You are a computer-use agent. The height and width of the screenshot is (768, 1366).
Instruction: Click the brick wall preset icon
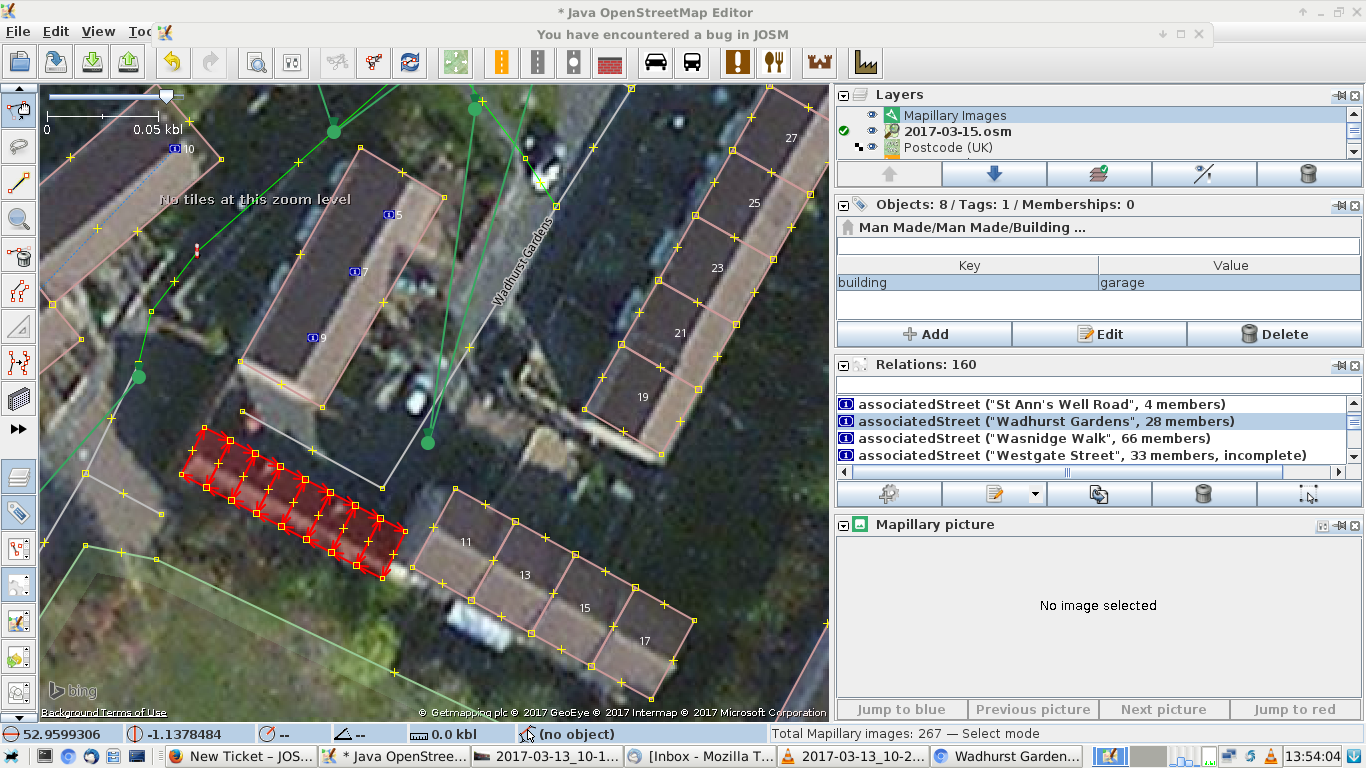610,62
